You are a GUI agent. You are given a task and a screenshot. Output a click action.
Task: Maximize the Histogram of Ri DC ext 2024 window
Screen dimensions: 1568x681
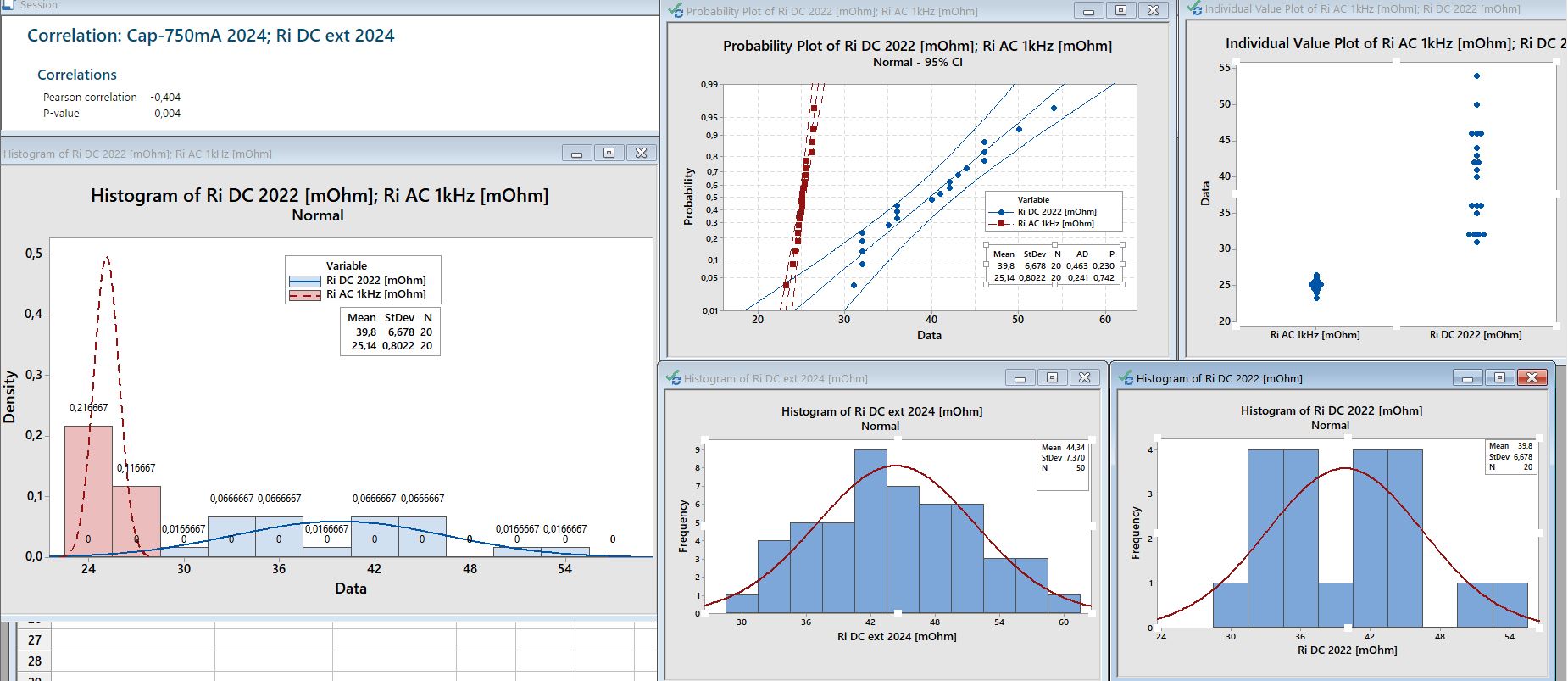pos(1052,378)
